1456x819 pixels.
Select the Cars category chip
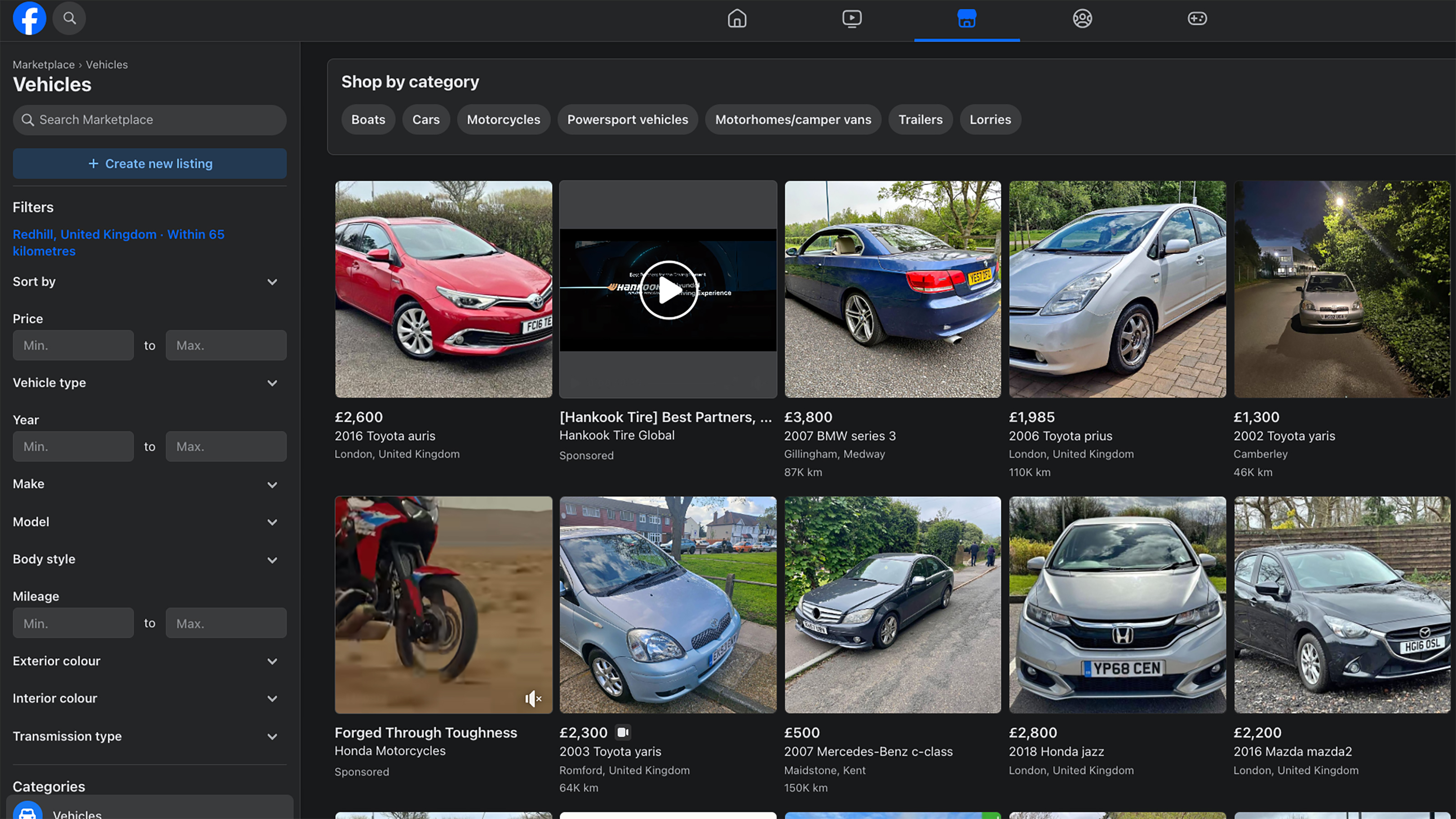[425, 120]
